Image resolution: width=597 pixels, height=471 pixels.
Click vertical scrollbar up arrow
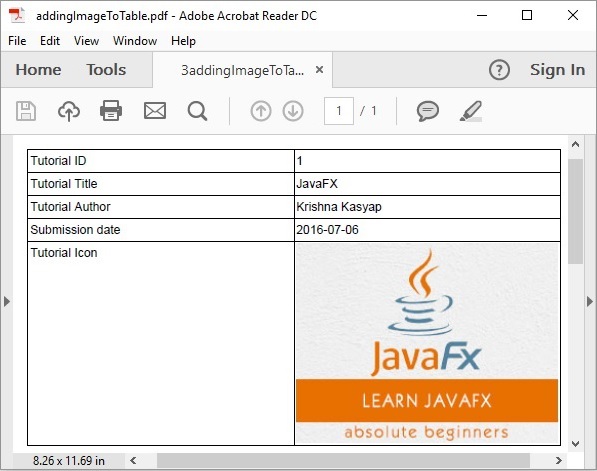pos(576,144)
